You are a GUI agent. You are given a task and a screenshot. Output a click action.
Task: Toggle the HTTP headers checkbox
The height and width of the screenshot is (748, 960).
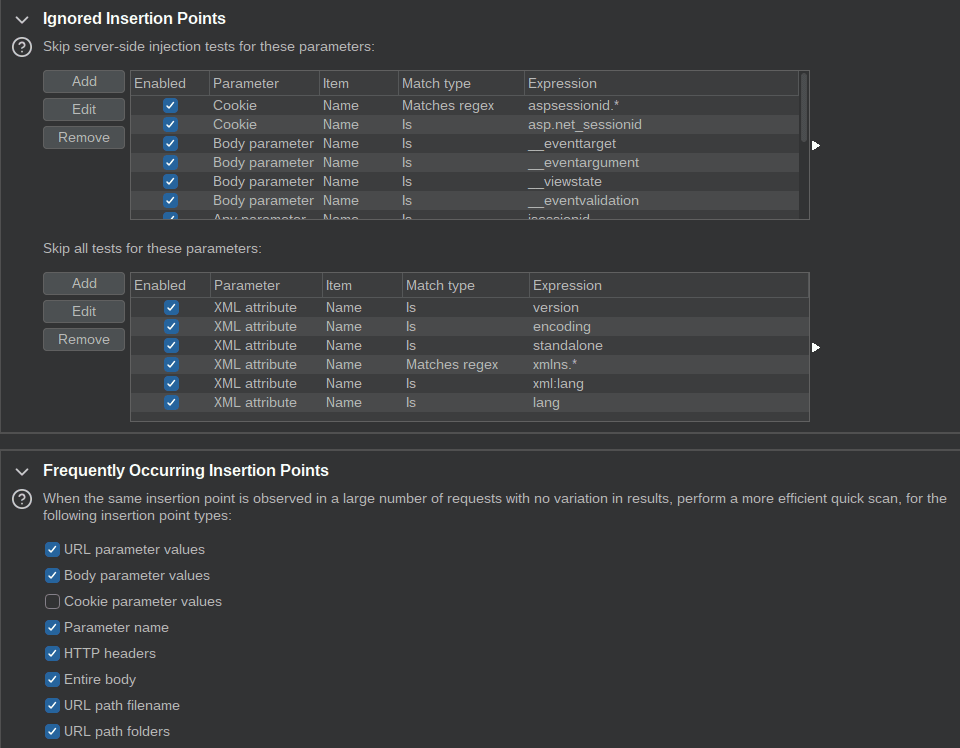point(53,653)
